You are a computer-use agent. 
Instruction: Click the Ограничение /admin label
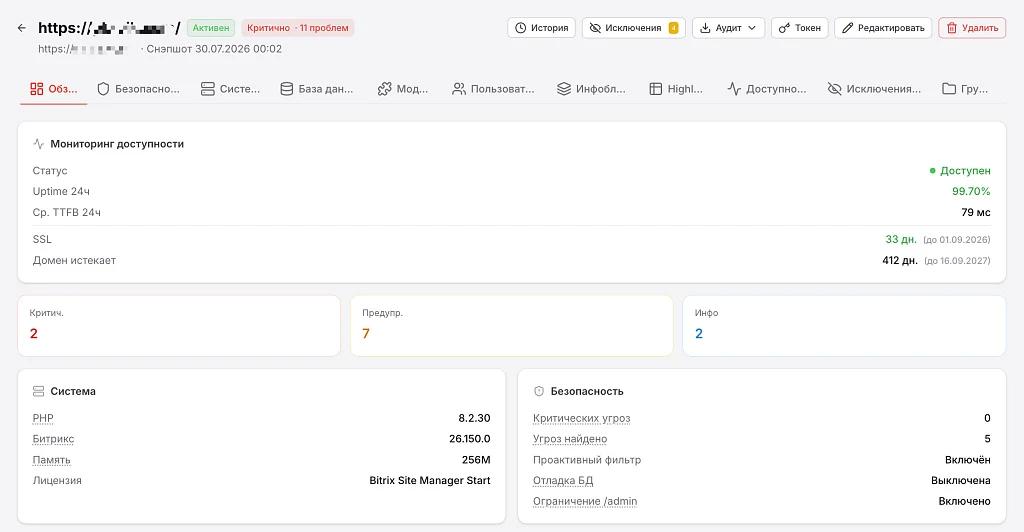(x=585, y=501)
